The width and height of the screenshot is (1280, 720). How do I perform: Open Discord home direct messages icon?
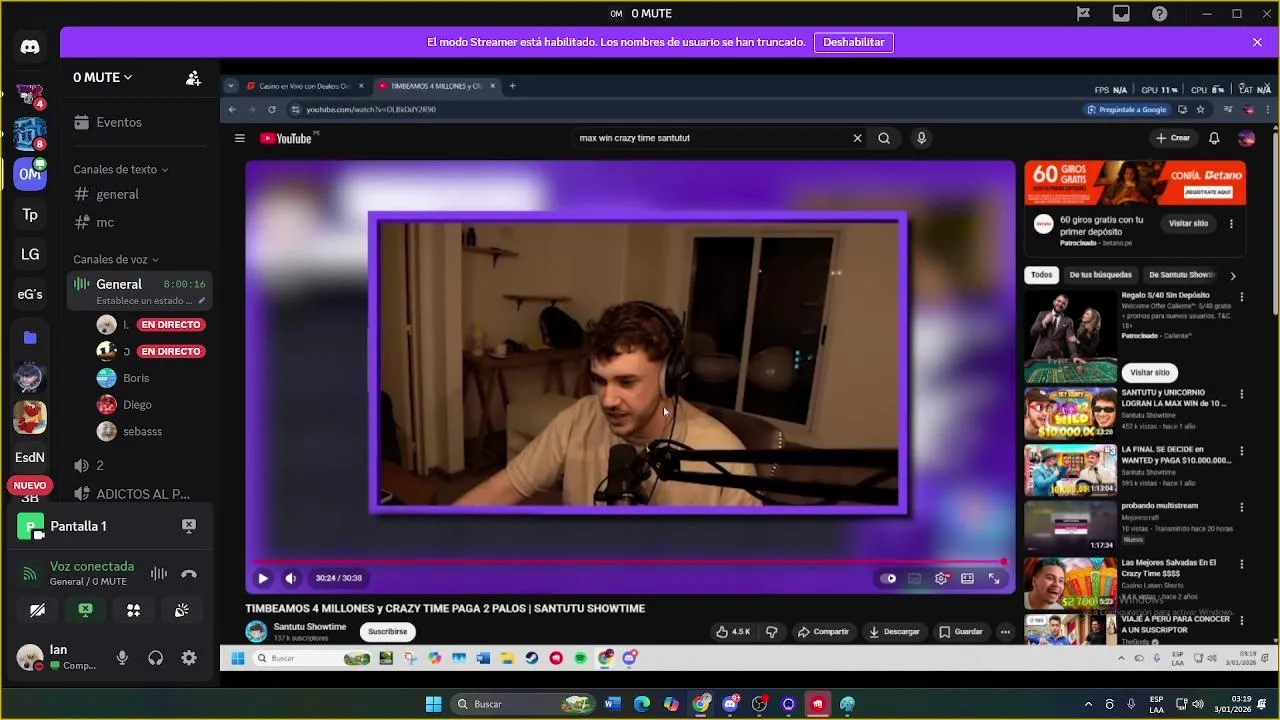coord(30,47)
